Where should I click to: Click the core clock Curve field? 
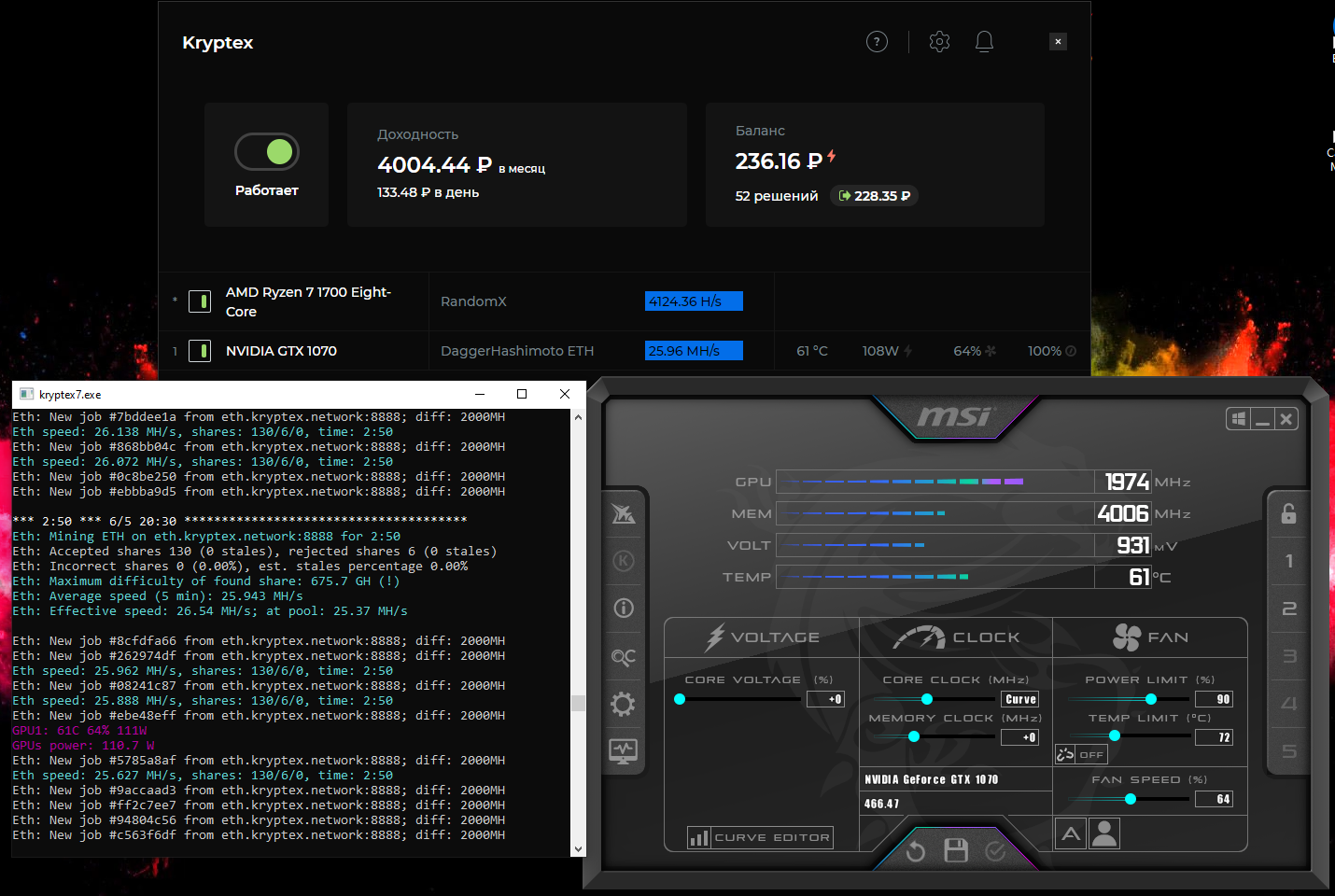coord(1020,699)
